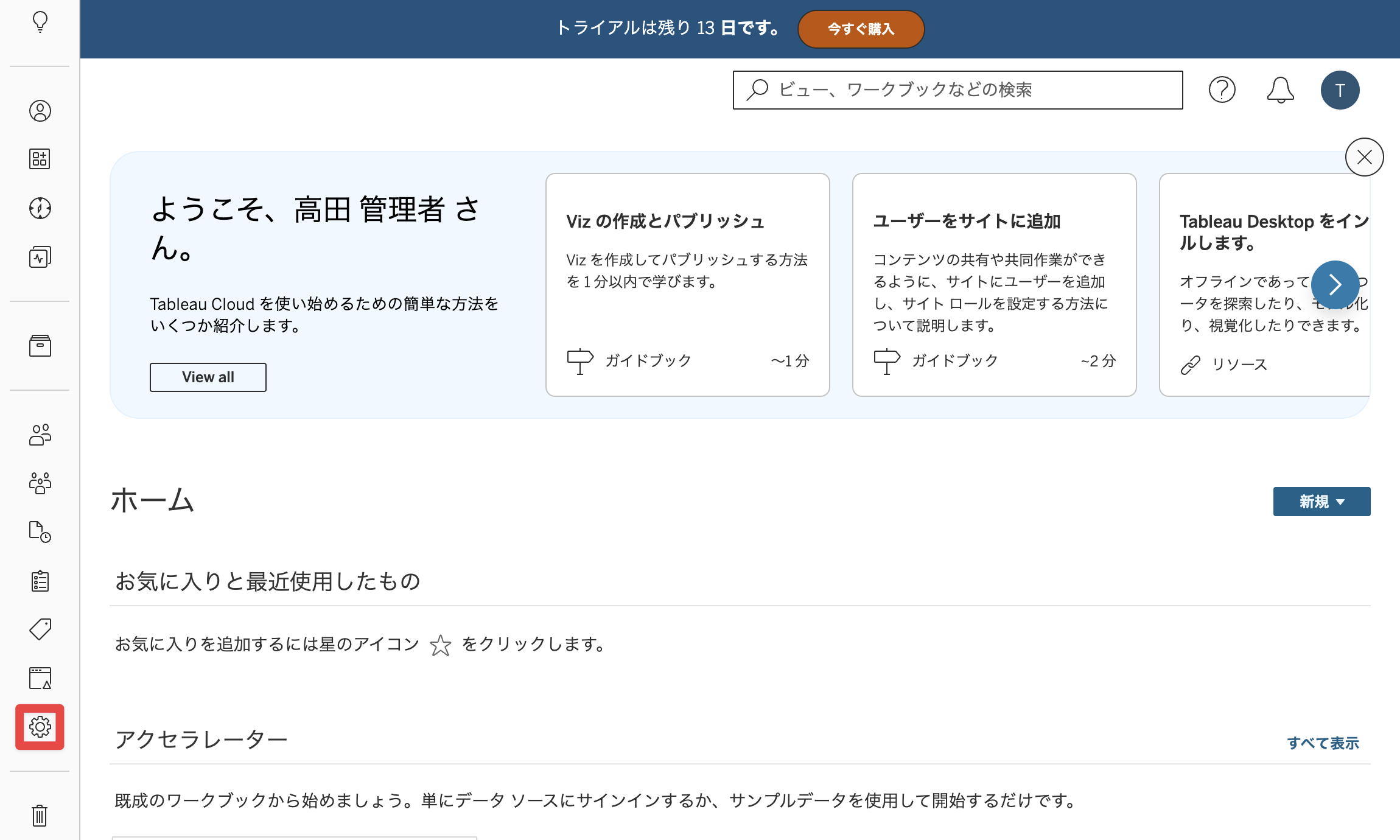Open the collections grid icon in the sidebar

[x=40, y=159]
